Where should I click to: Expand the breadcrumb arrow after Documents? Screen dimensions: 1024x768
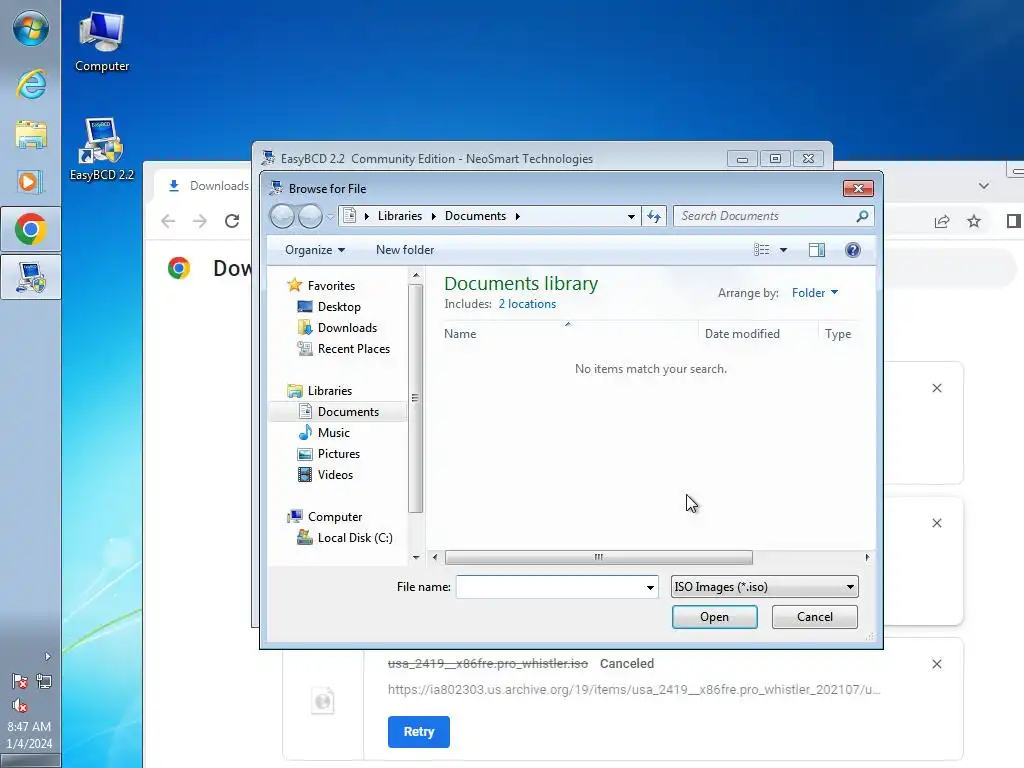(517, 216)
